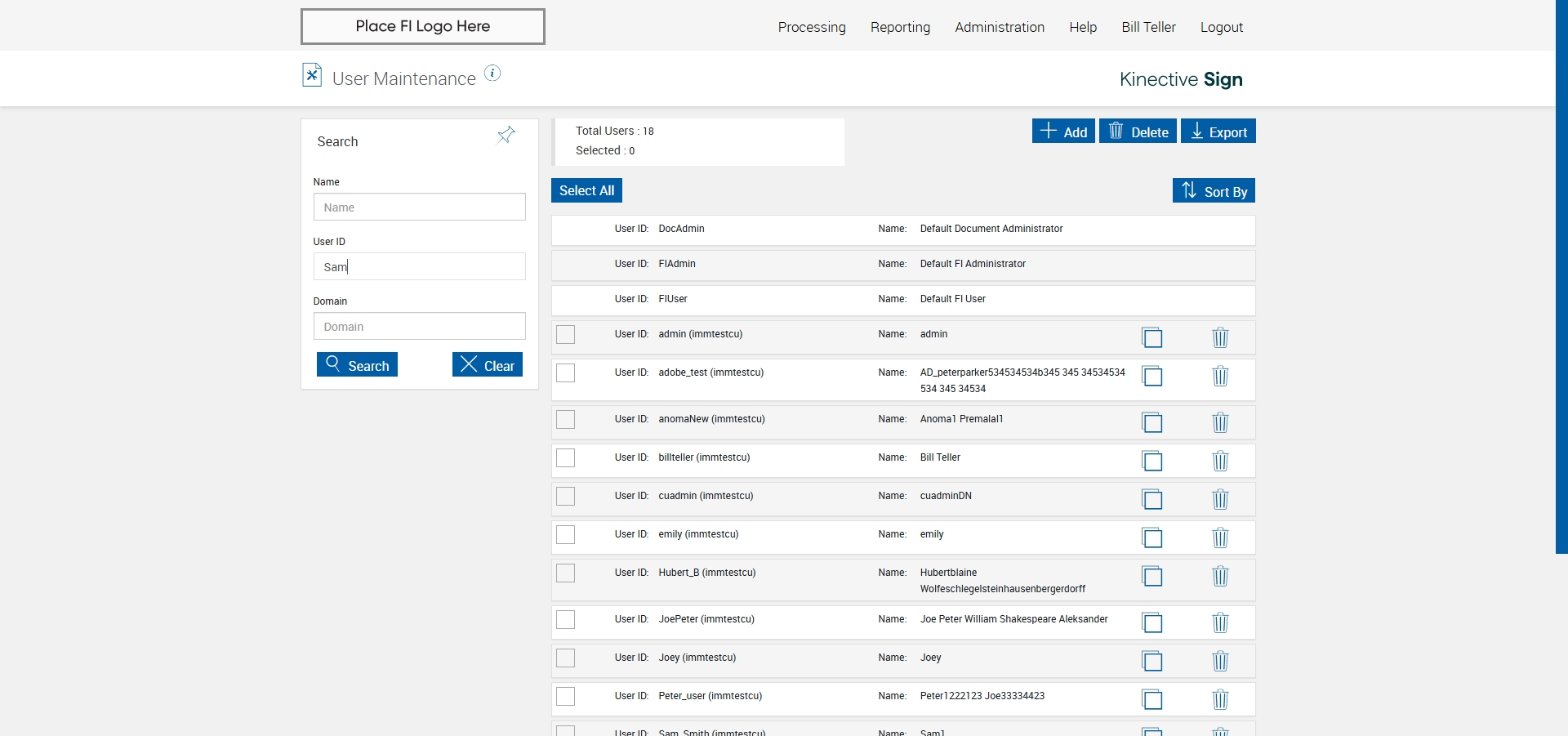
Task: Copy the JoePeter user
Action: 1152,622
